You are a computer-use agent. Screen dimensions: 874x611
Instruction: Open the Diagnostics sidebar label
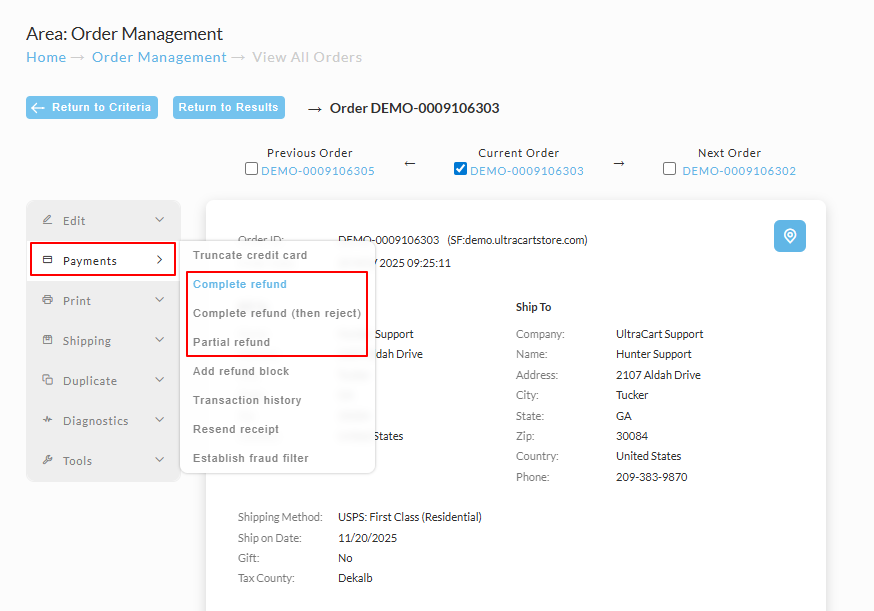click(x=95, y=421)
